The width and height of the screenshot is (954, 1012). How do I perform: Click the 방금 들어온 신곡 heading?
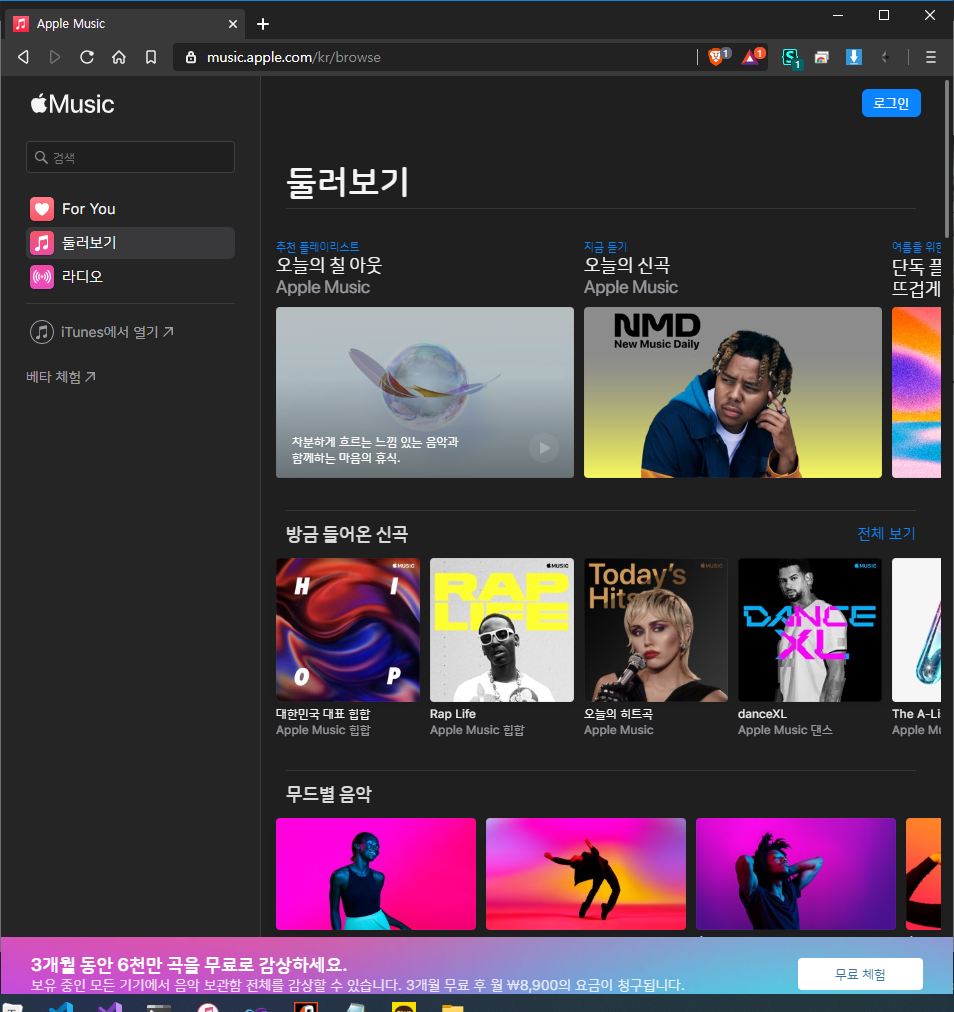[347, 534]
